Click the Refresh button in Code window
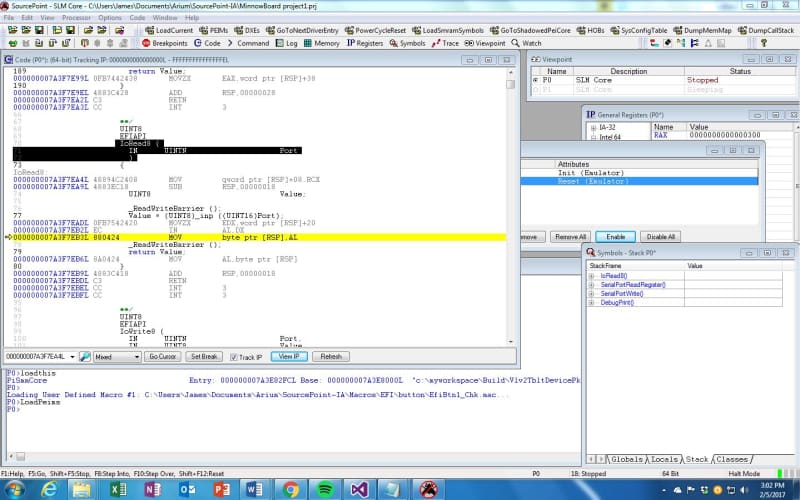This screenshot has height=500, width=800. [331, 357]
